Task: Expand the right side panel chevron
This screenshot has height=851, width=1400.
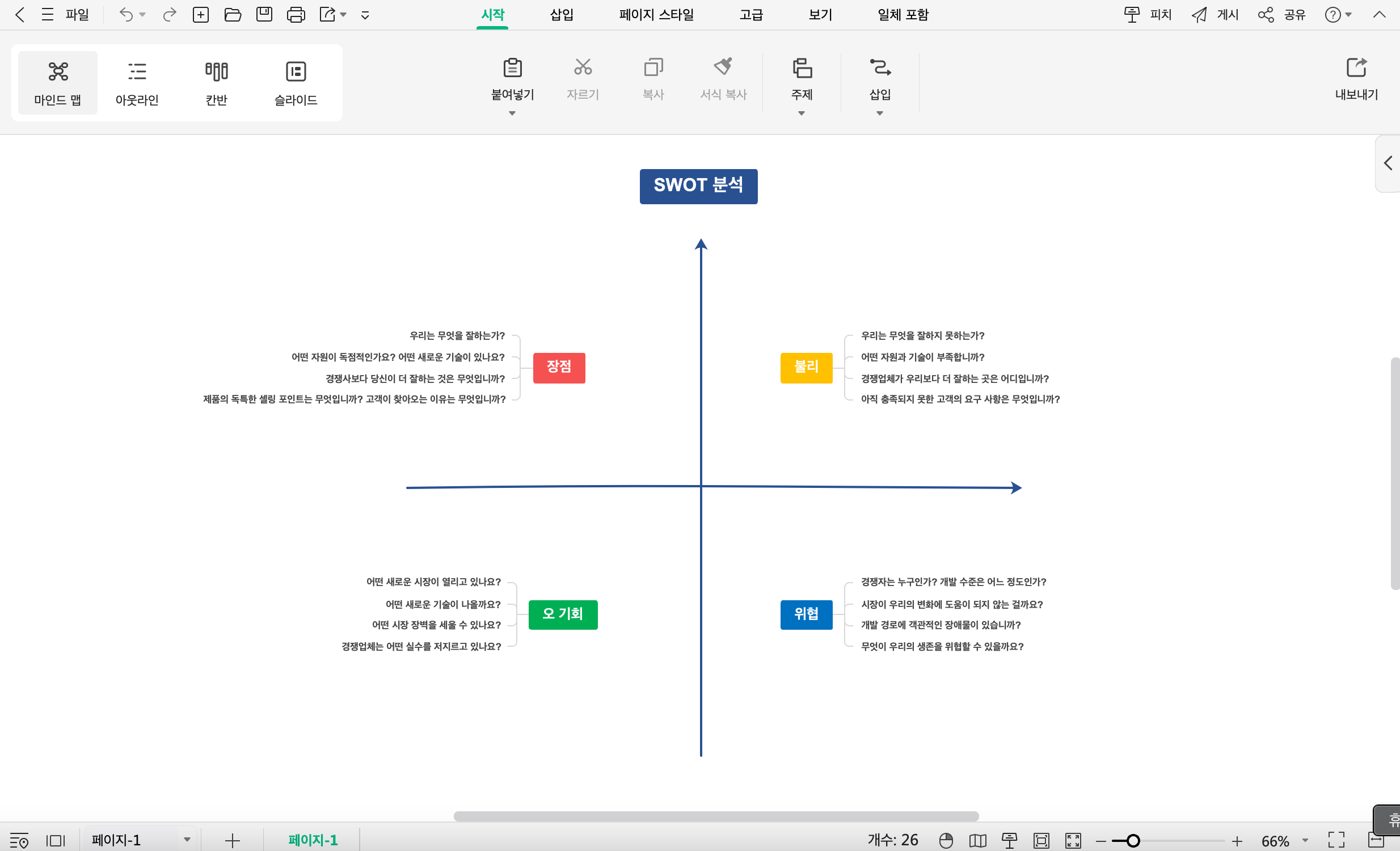Action: click(x=1388, y=163)
